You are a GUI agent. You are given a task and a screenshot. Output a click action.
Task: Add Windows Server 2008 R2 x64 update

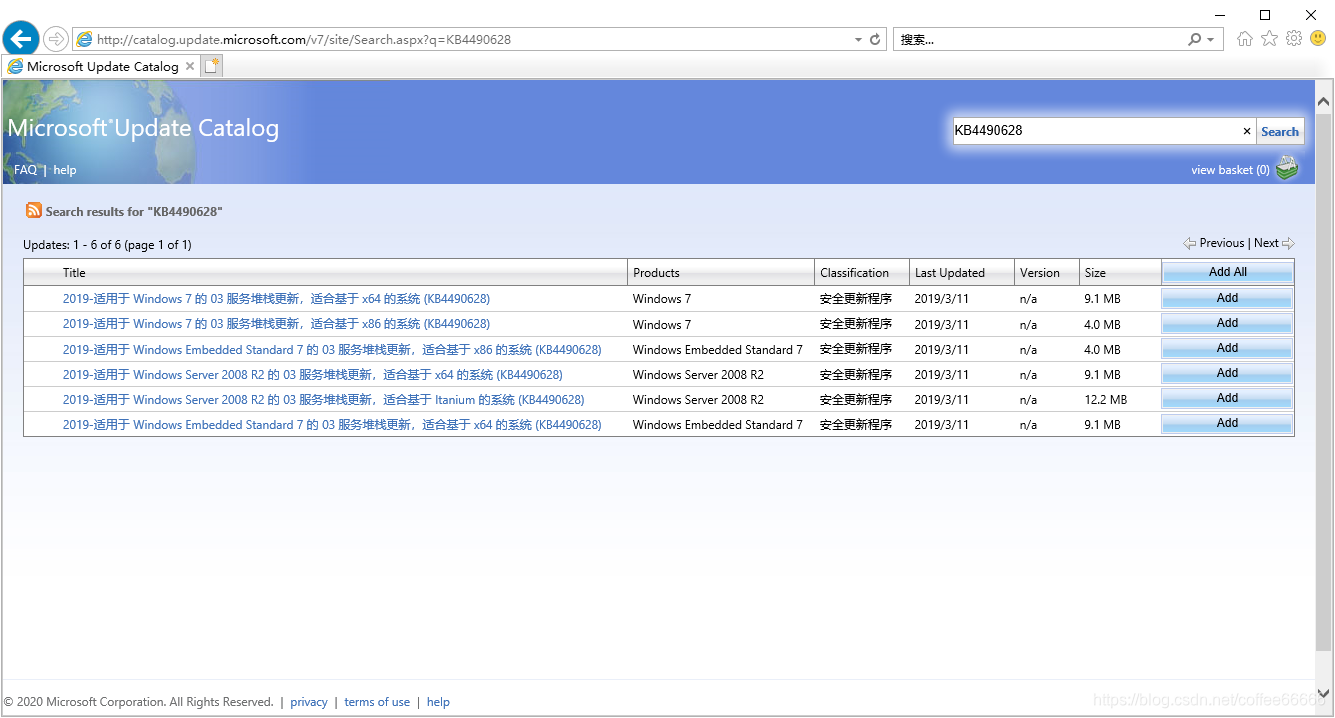(1227, 373)
